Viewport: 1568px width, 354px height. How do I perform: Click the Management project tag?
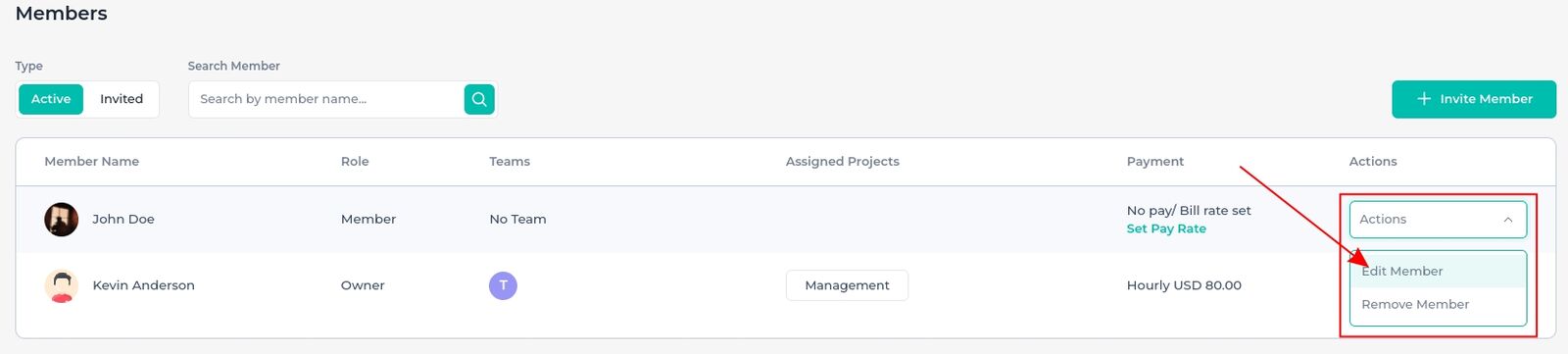[x=847, y=285]
